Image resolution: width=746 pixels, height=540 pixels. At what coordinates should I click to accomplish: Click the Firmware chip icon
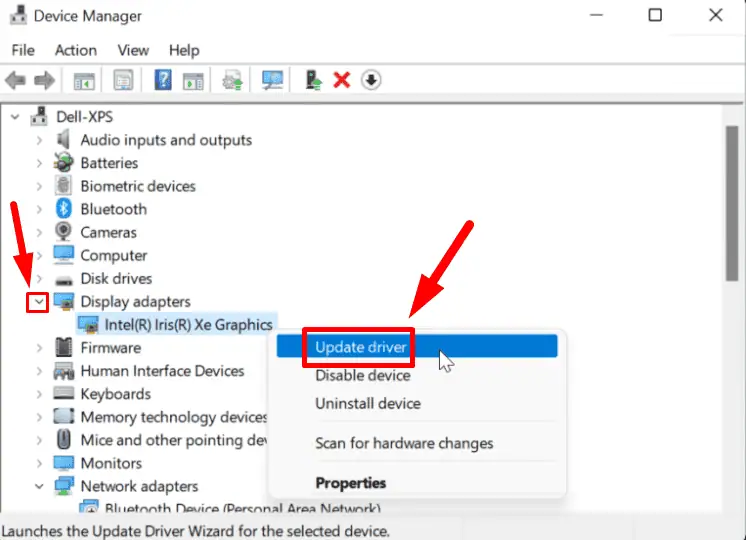63,347
